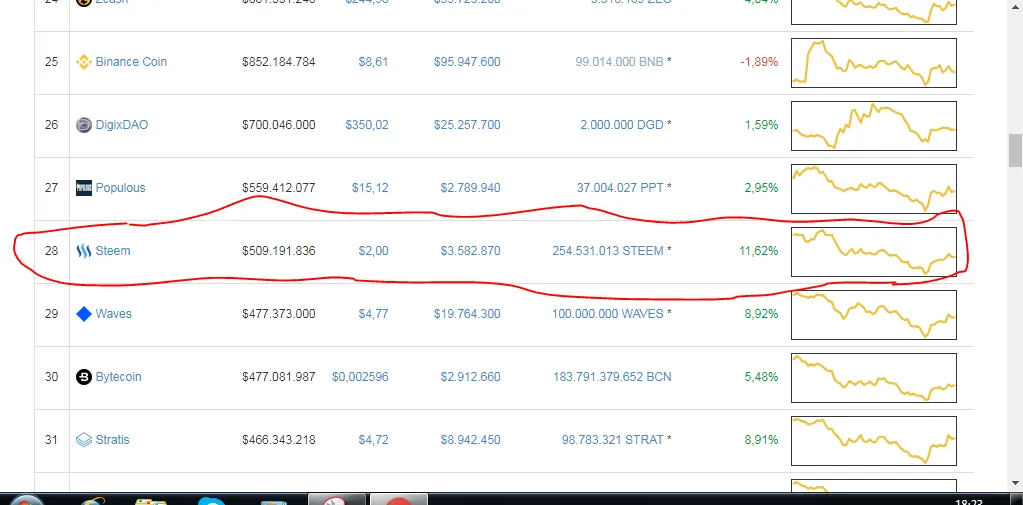Click the 2,95% change for Populous
Image resolution: width=1023 pixels, height=505 pixels.
(x=761, y=188)
